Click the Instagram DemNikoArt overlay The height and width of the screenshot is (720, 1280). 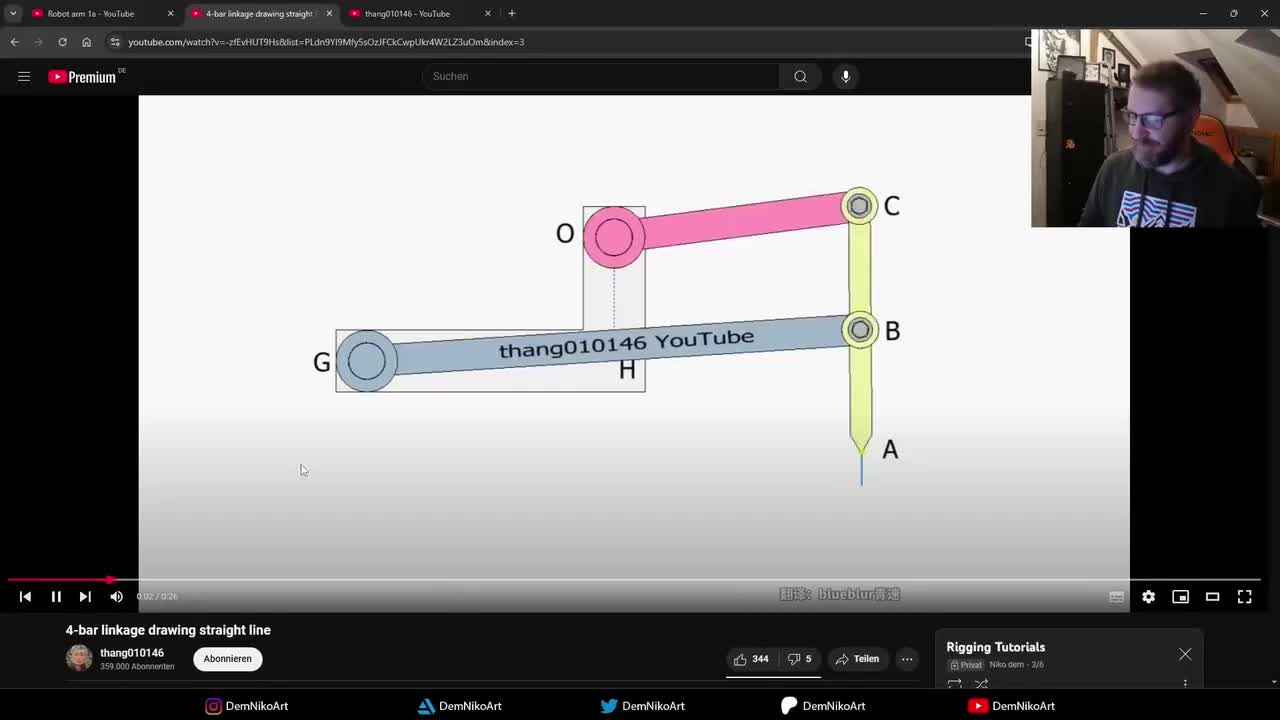click(247, 706)
